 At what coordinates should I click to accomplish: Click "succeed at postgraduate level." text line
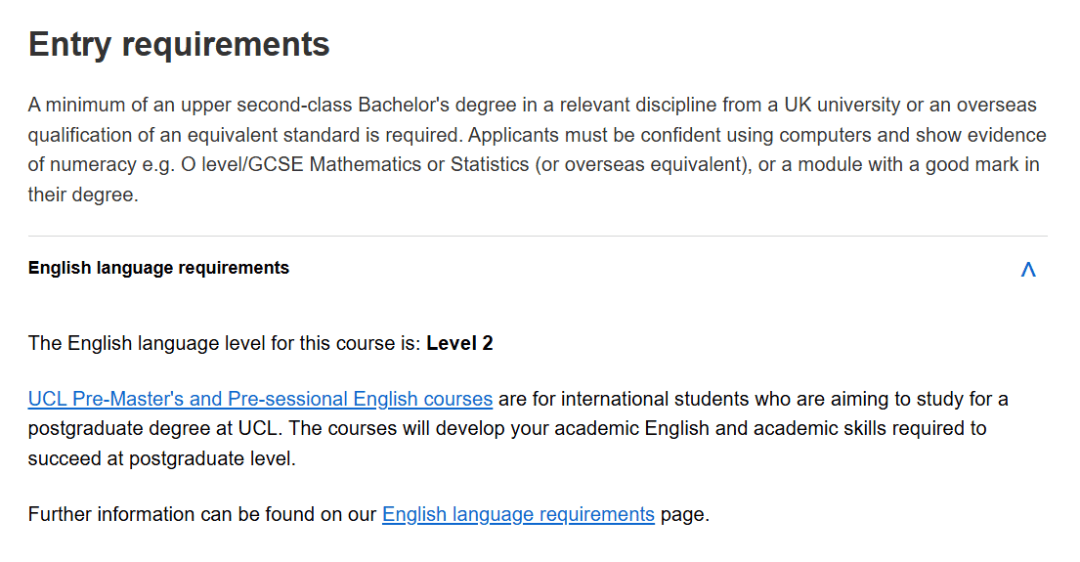pyautogui.click(x=162, y=459)
